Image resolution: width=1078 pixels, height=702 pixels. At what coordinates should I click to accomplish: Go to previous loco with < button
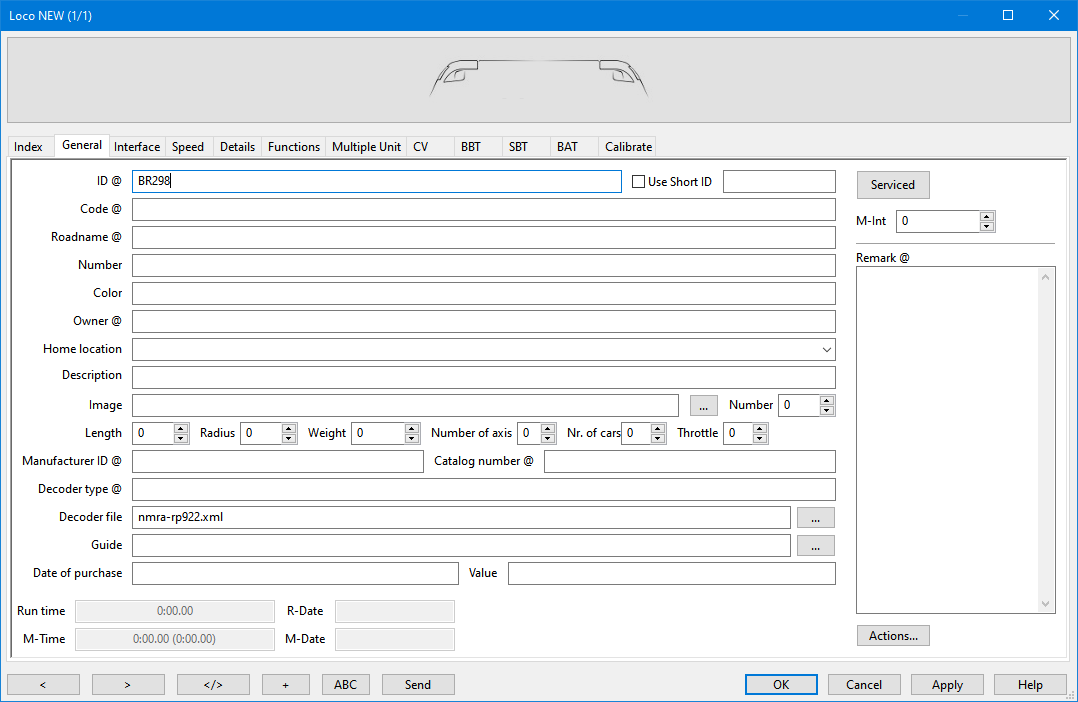click(43, 685)
